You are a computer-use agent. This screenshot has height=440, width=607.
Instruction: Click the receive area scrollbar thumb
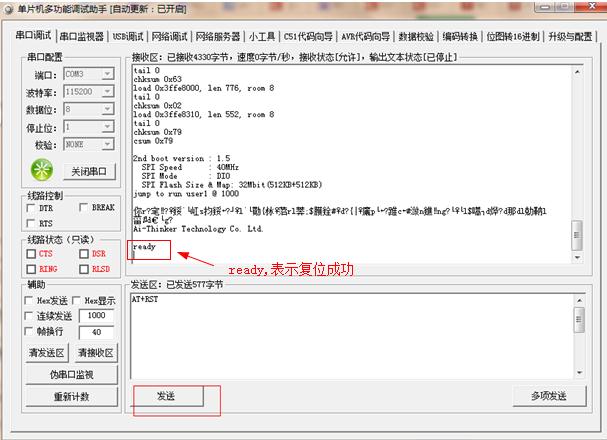point(577,235)
